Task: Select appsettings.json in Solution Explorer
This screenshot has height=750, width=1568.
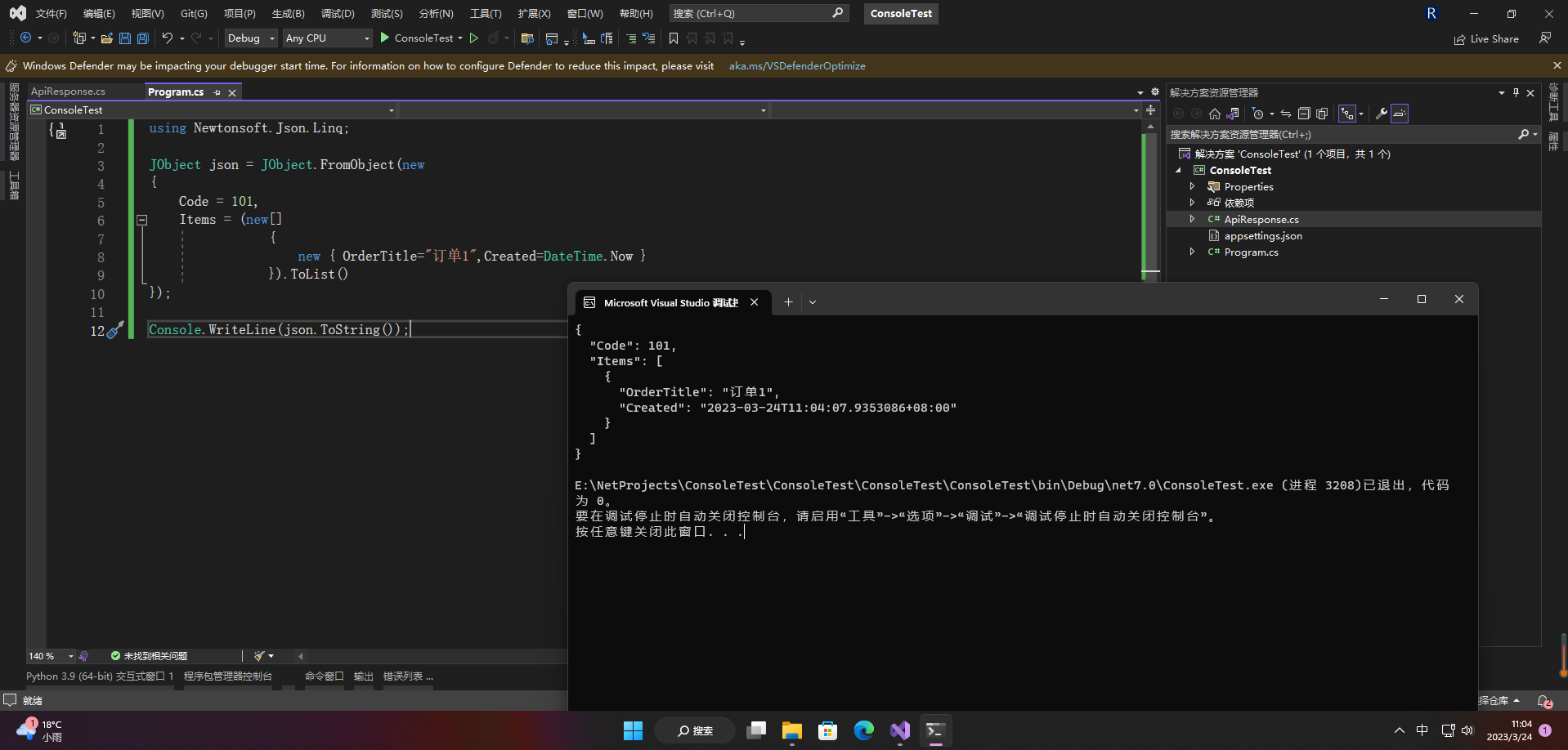Action: pos(1263,236)
